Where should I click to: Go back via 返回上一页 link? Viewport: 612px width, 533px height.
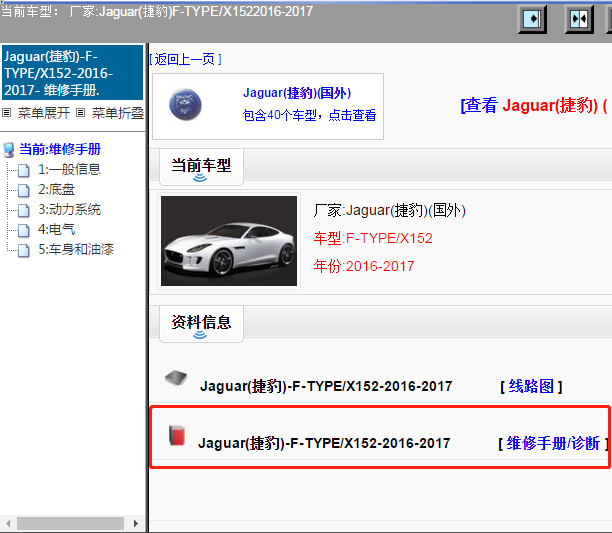pos(185,59)
